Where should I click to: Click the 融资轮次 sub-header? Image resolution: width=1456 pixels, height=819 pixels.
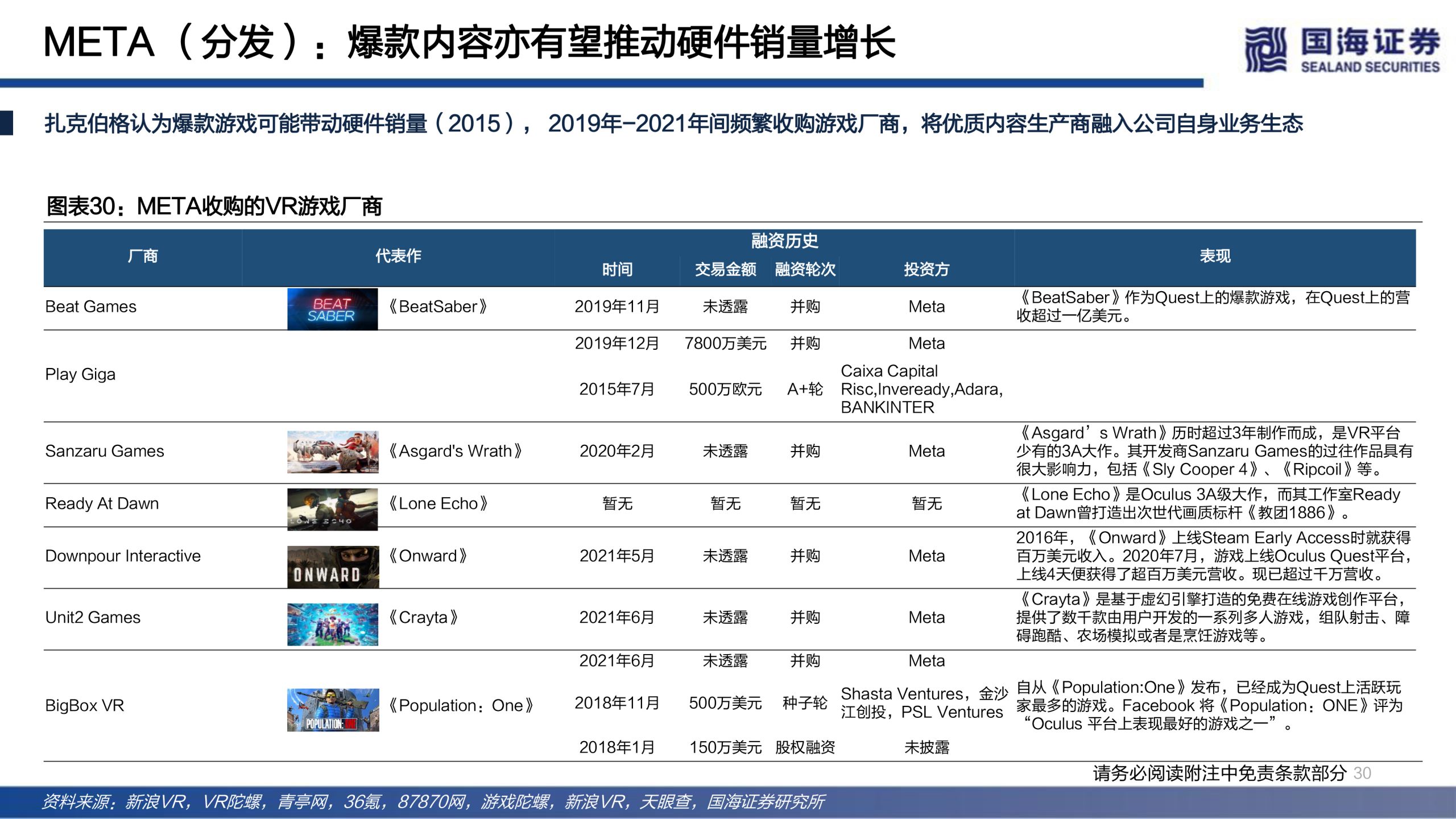tap(805, 270)
